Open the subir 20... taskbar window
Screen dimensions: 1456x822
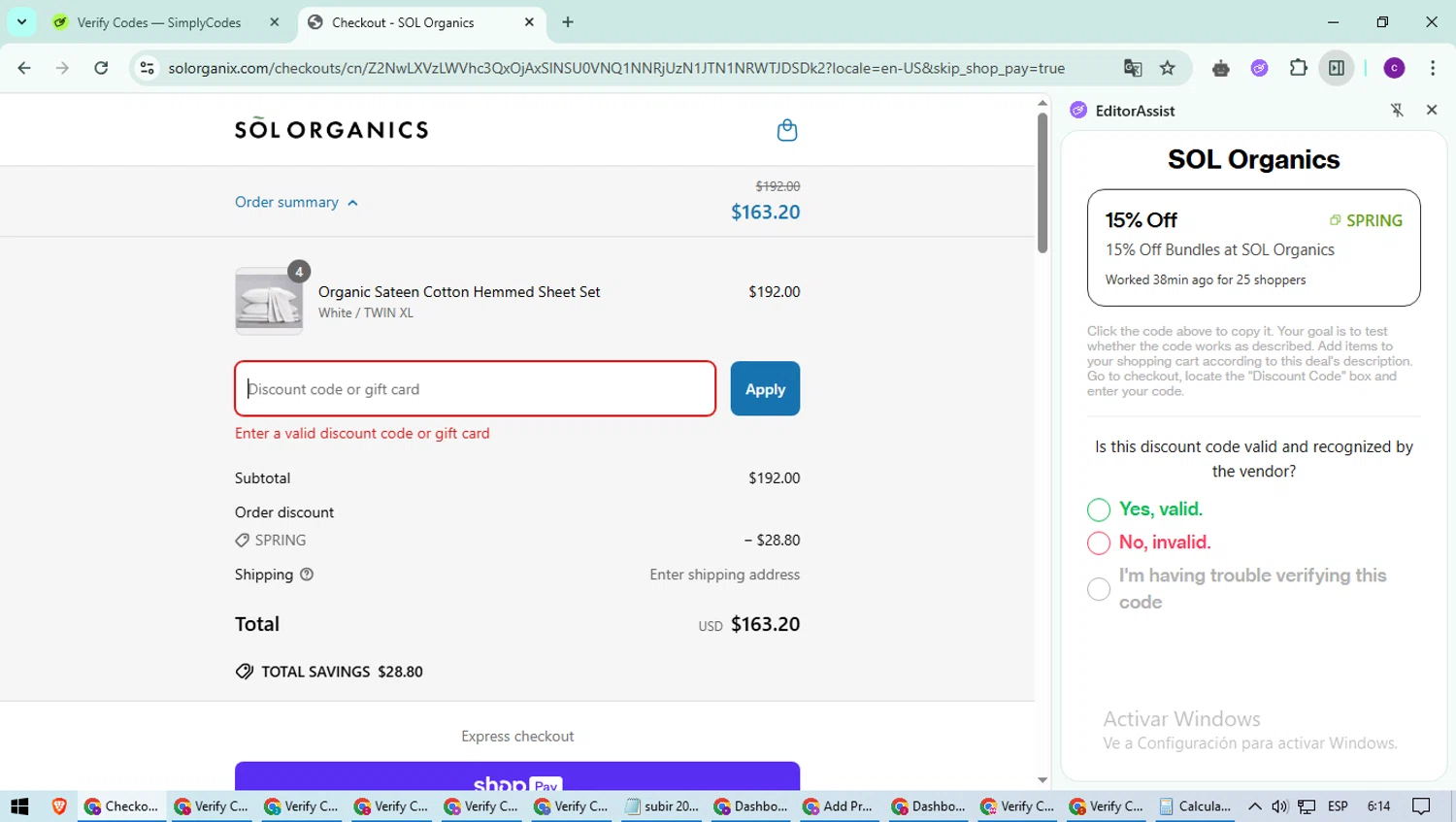tap(662, 806)
